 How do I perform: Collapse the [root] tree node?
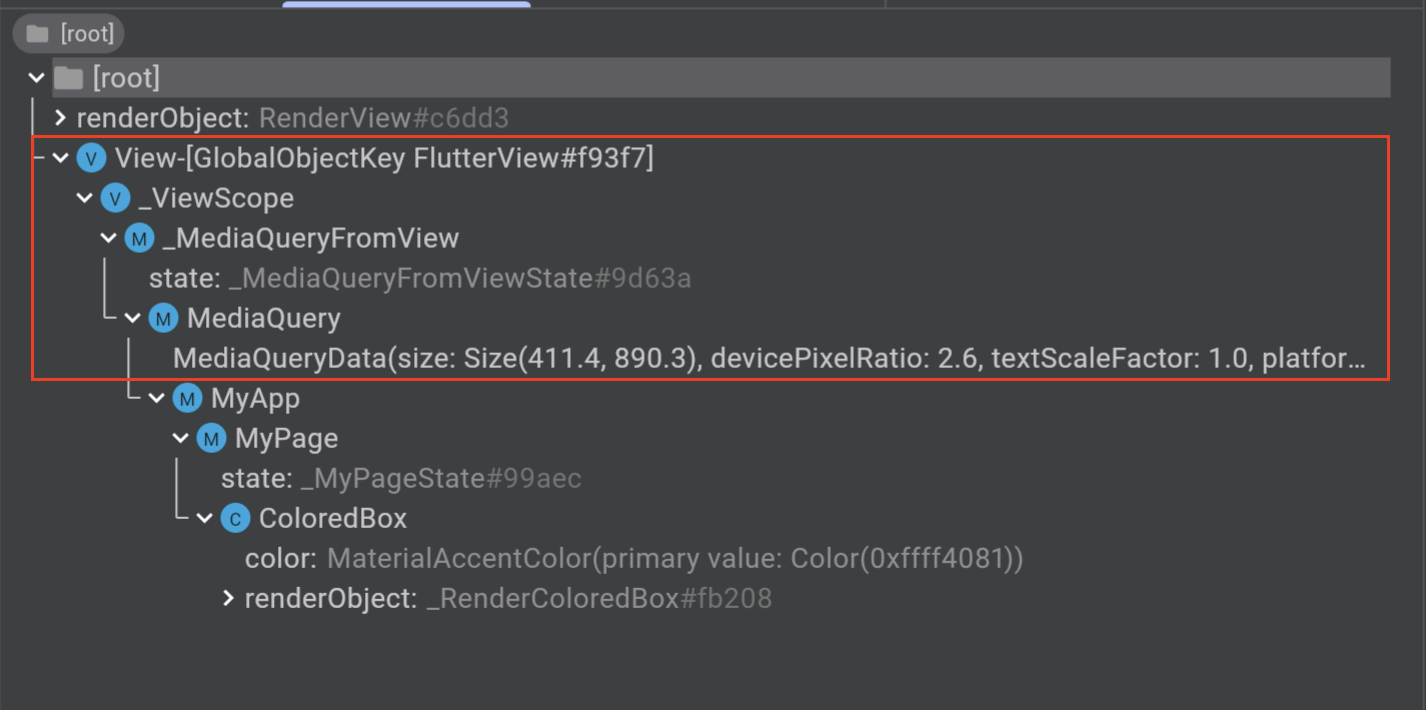(x=37, y=77)
